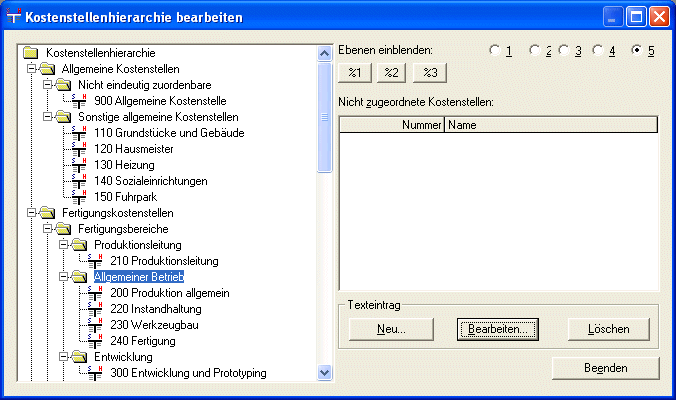Select 220 Instandhaltung text in tree
Viewport: 676px width, 400px height.
coord(156,309)
